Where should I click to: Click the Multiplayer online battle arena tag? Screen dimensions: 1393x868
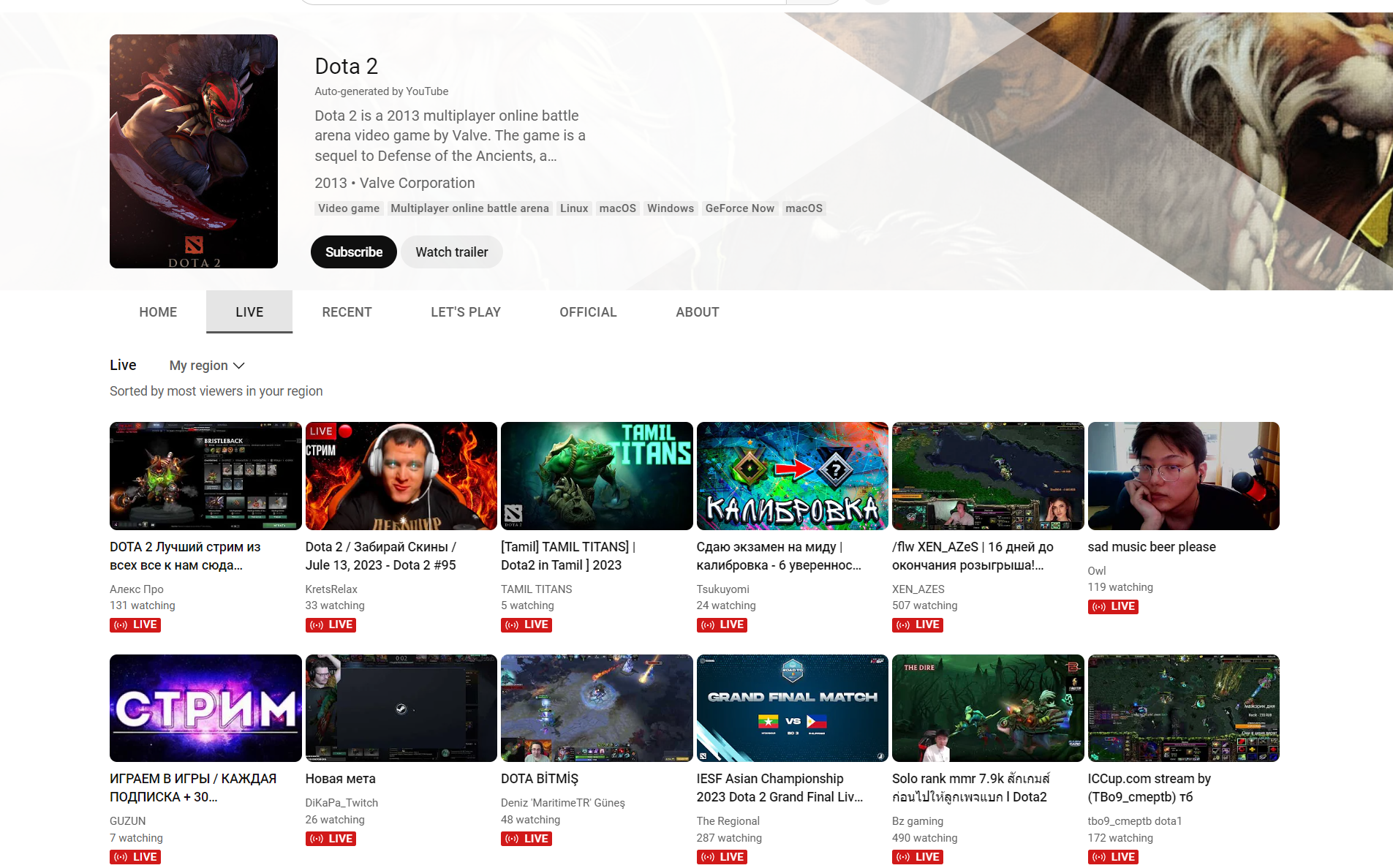click(x=469, y=208)
